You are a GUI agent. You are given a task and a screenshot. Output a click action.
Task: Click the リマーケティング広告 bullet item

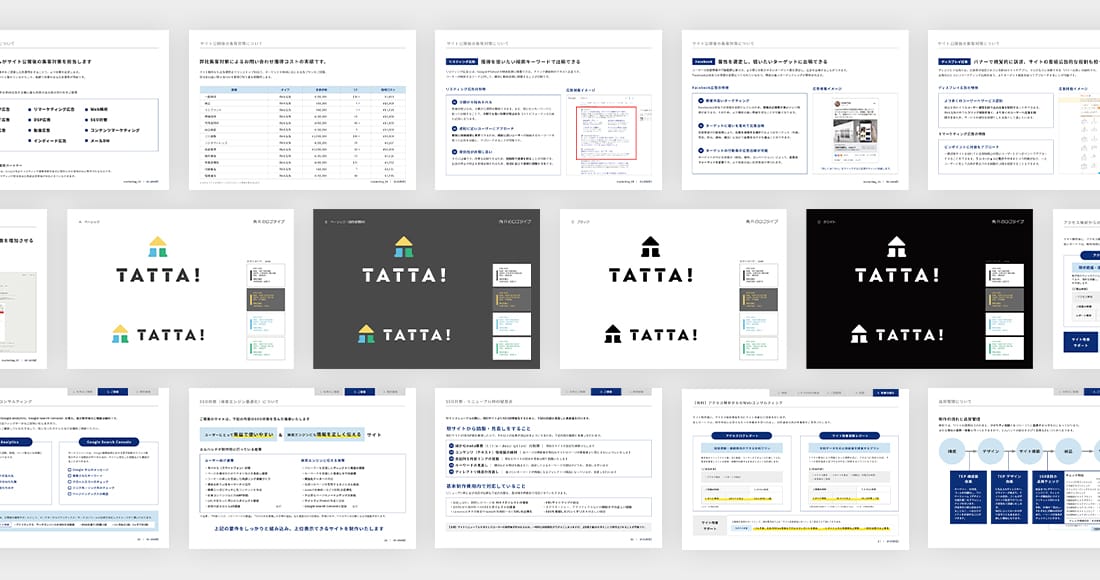(51, 110)
